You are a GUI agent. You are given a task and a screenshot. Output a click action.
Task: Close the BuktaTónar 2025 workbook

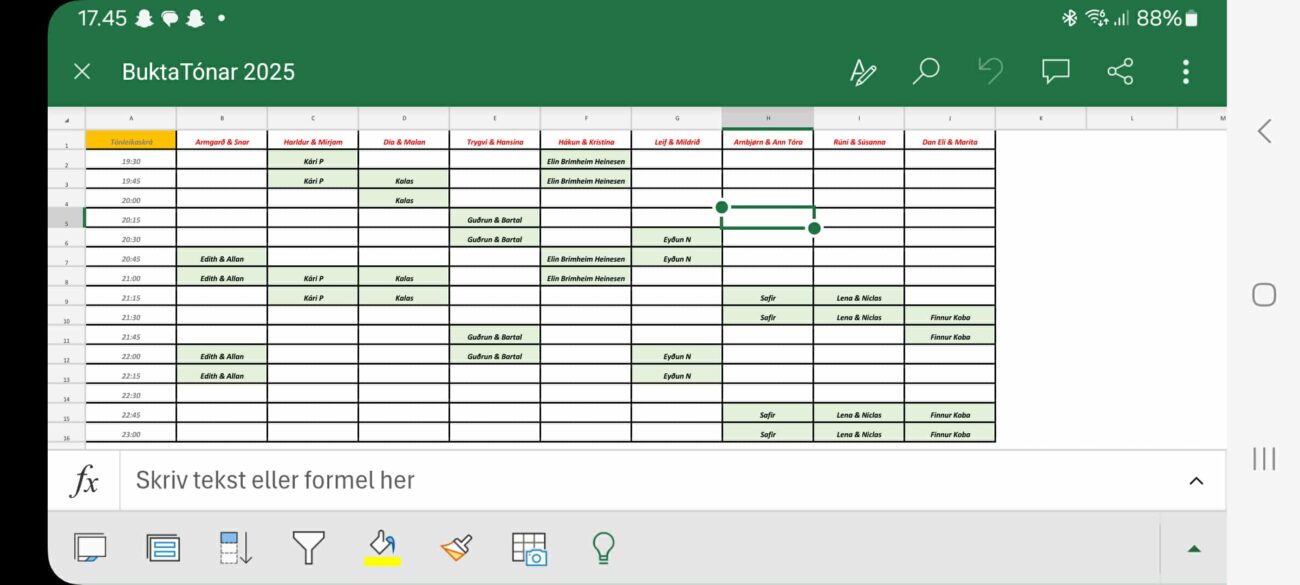pos(82,71)
